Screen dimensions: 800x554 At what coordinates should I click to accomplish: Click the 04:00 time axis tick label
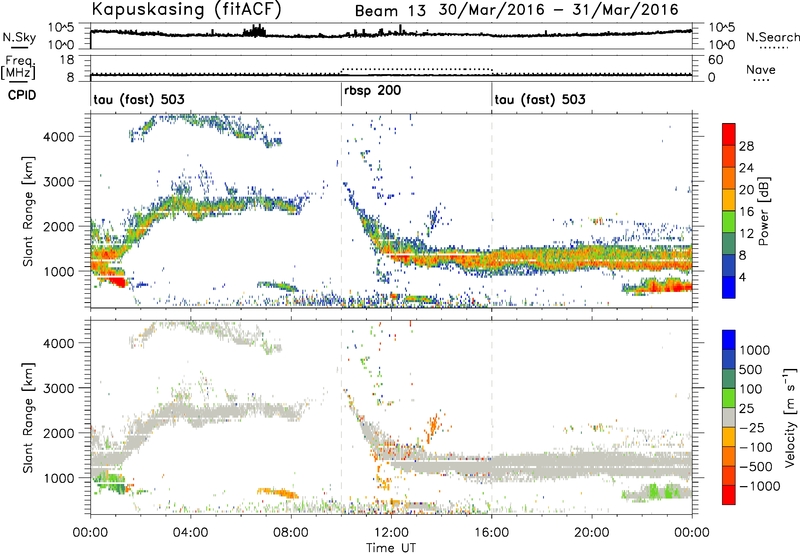coord(190,533)
